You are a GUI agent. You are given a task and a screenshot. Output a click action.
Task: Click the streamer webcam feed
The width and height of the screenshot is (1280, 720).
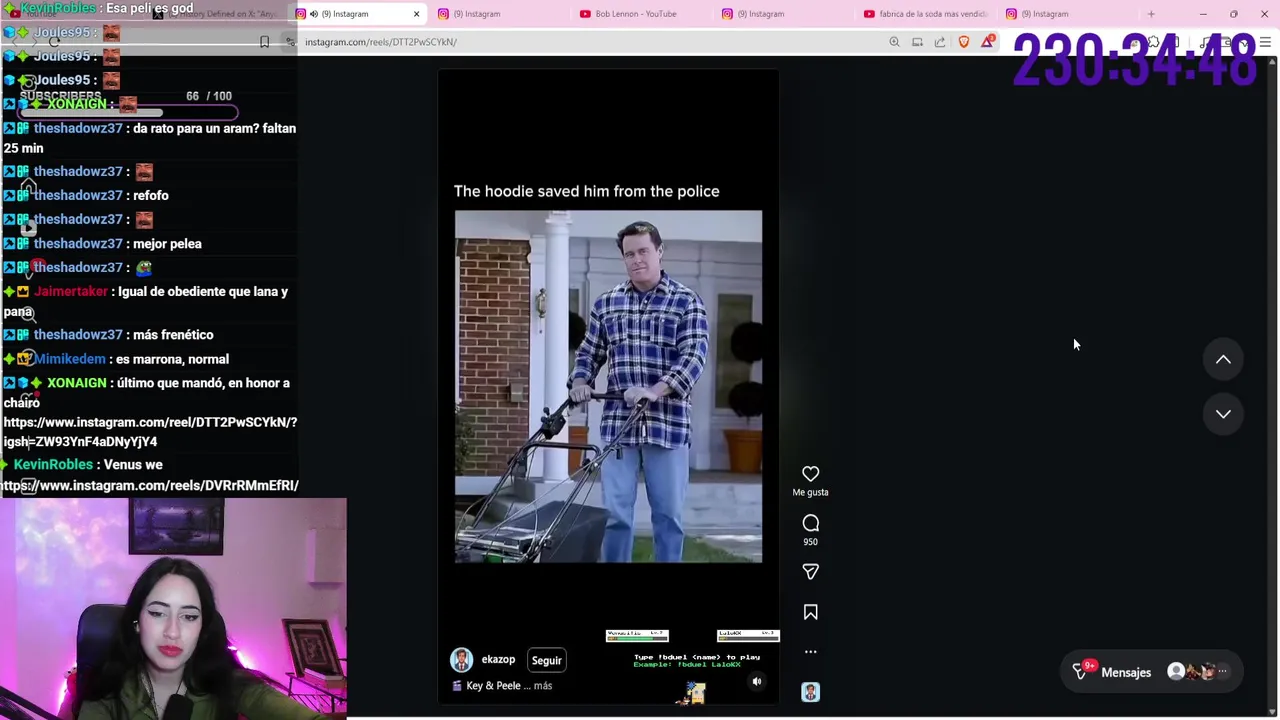(173, 608)
